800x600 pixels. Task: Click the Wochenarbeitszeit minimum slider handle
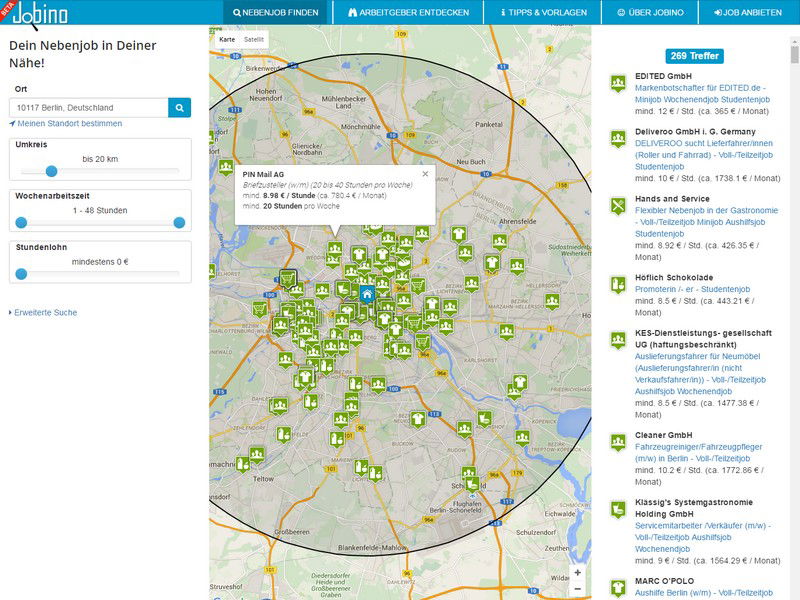click(21, 222)
